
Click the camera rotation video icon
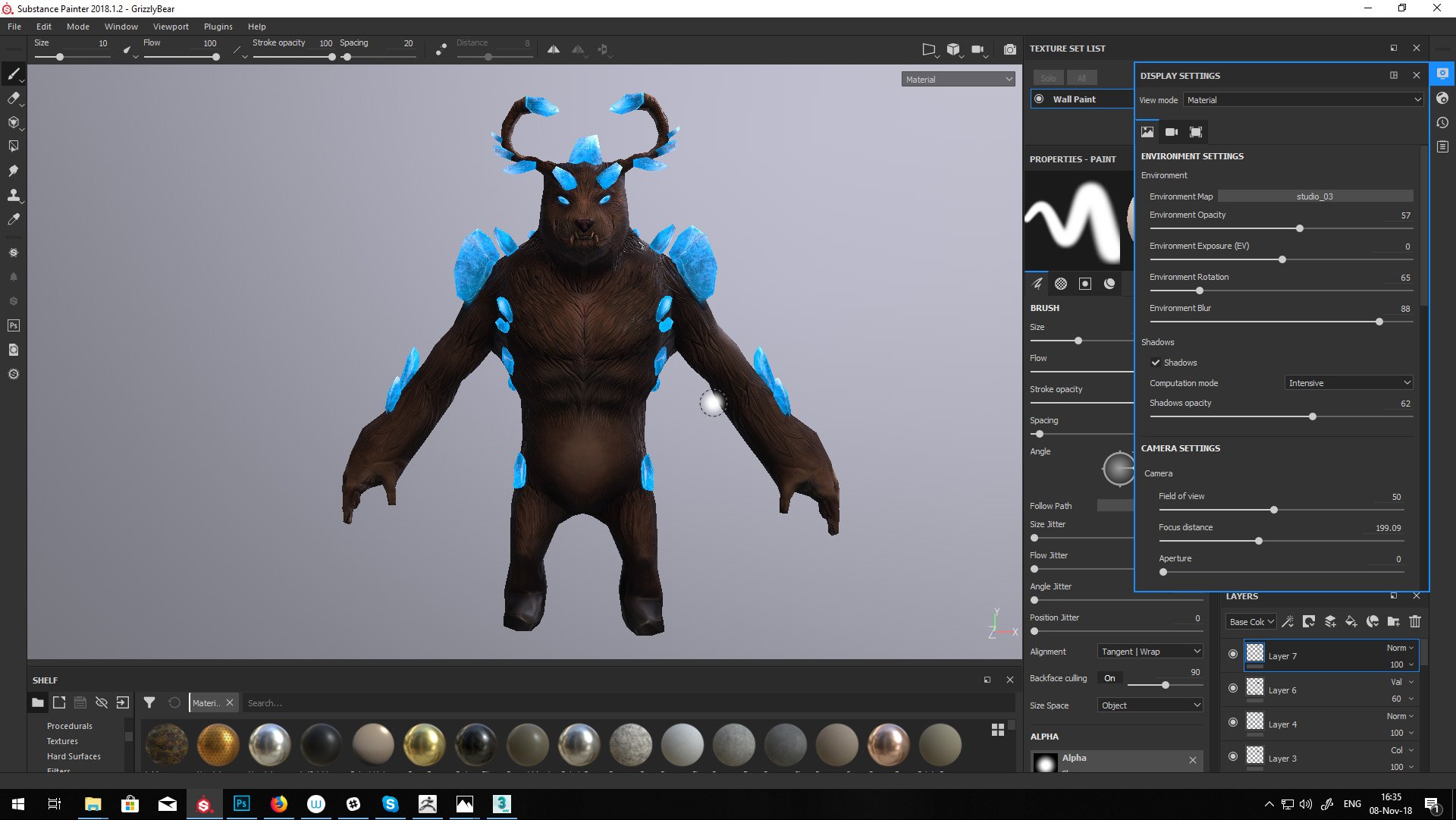click(977, 49)
